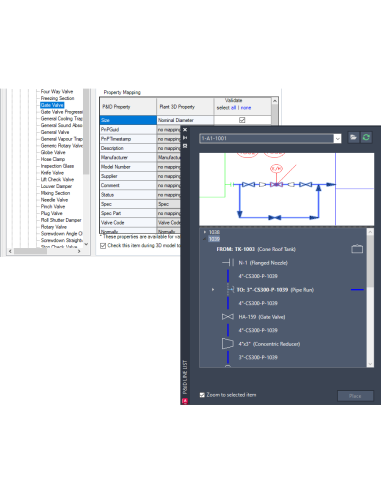381x492 pixels.
Task: Click the flanged nozzle symbol for N-1
Action: (x=228, y=263)
